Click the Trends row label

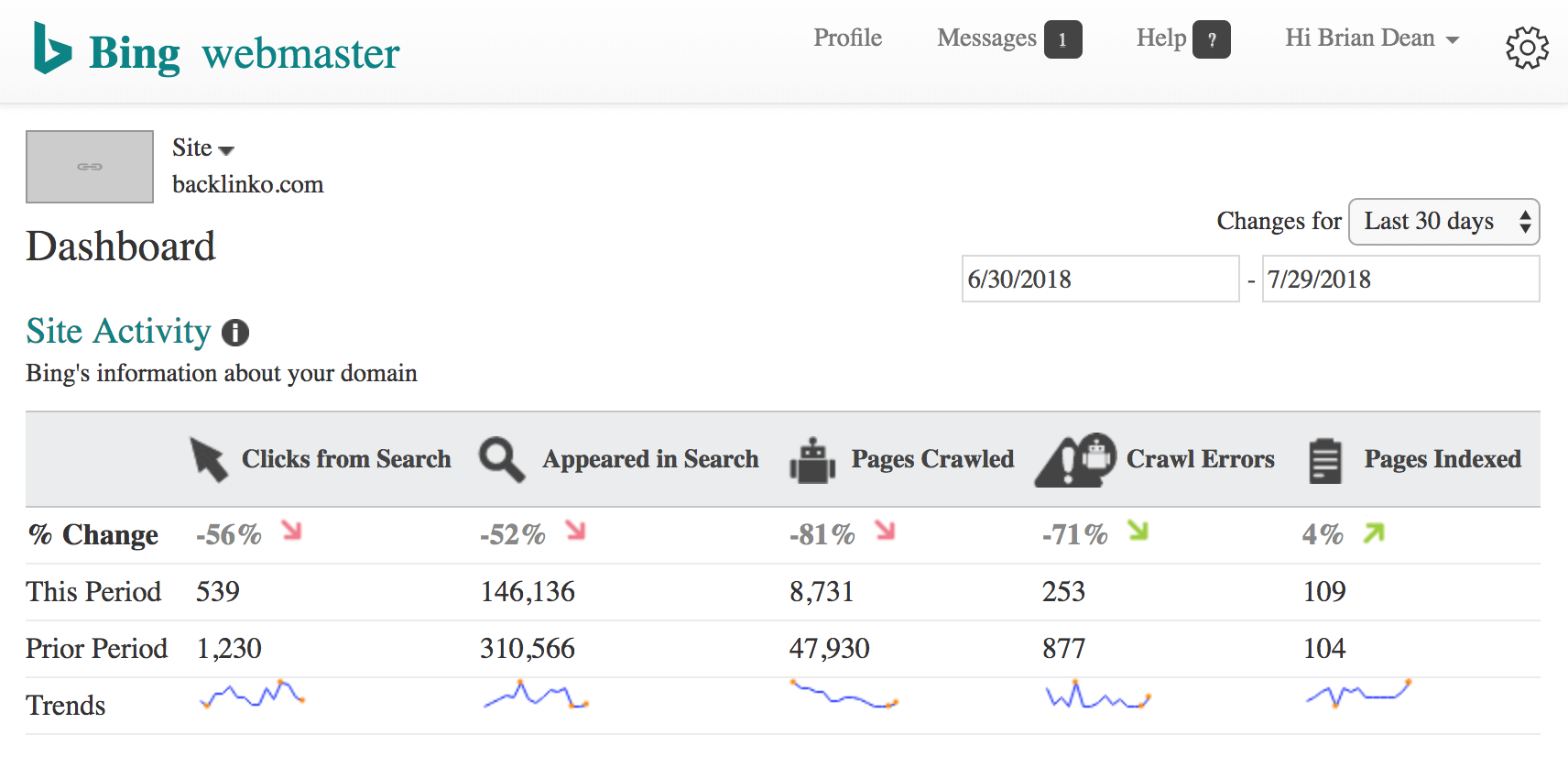click(66, 706)
